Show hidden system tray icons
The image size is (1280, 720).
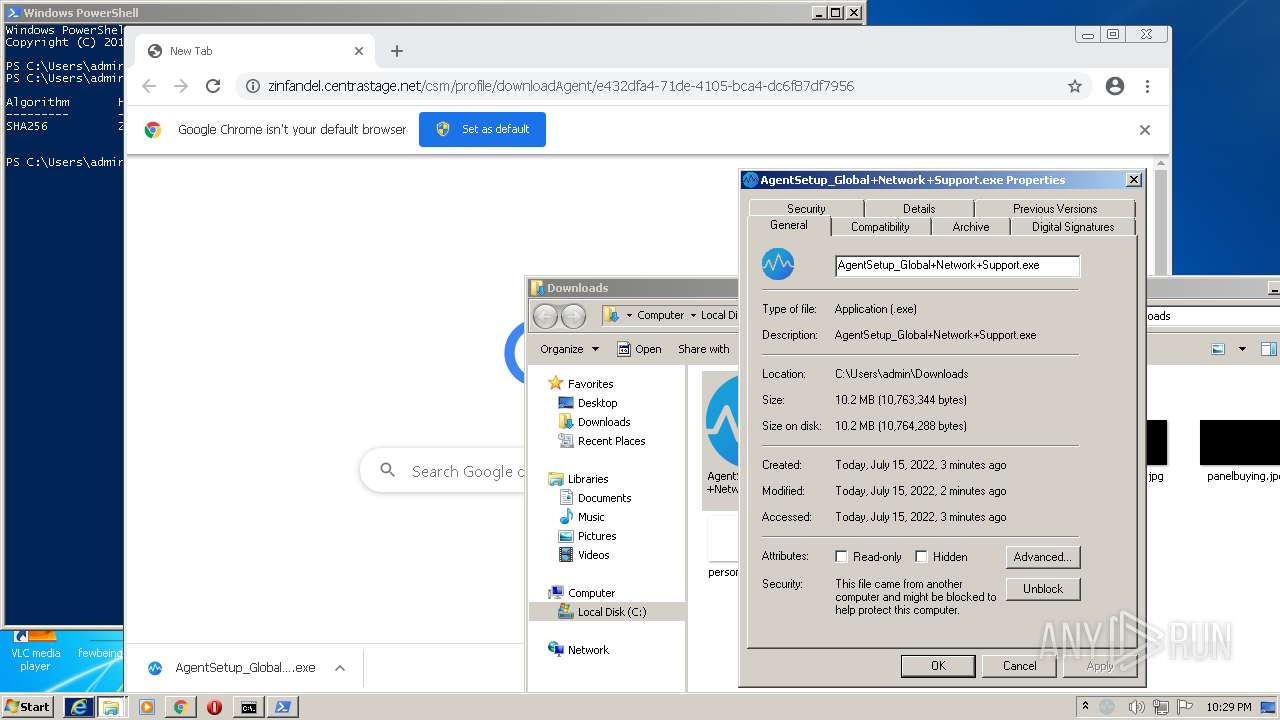1085,706
